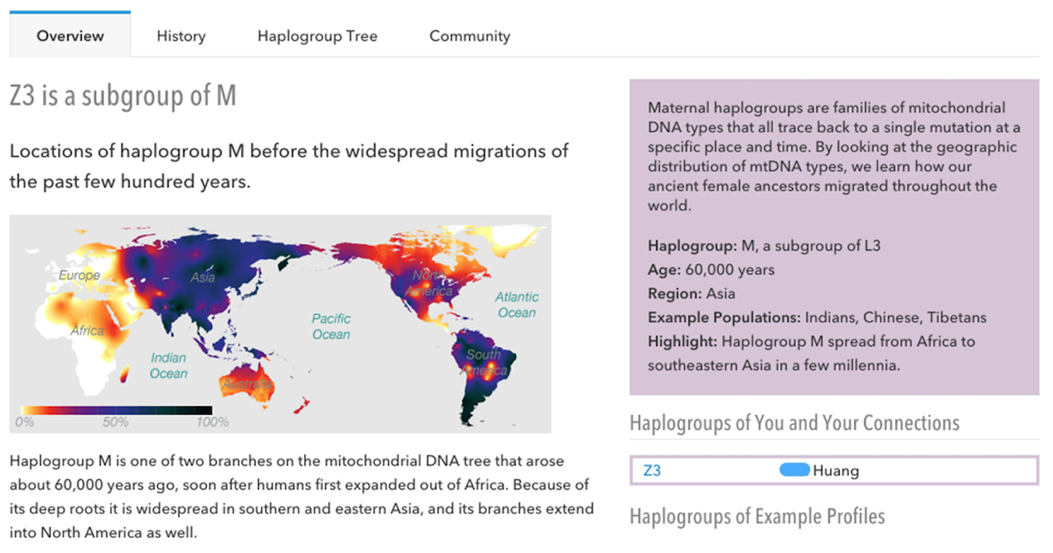1053x553 pixels.
Task: Click the Pacific Ocean map label
Action: pyautogui.click(x=331, y=326)
